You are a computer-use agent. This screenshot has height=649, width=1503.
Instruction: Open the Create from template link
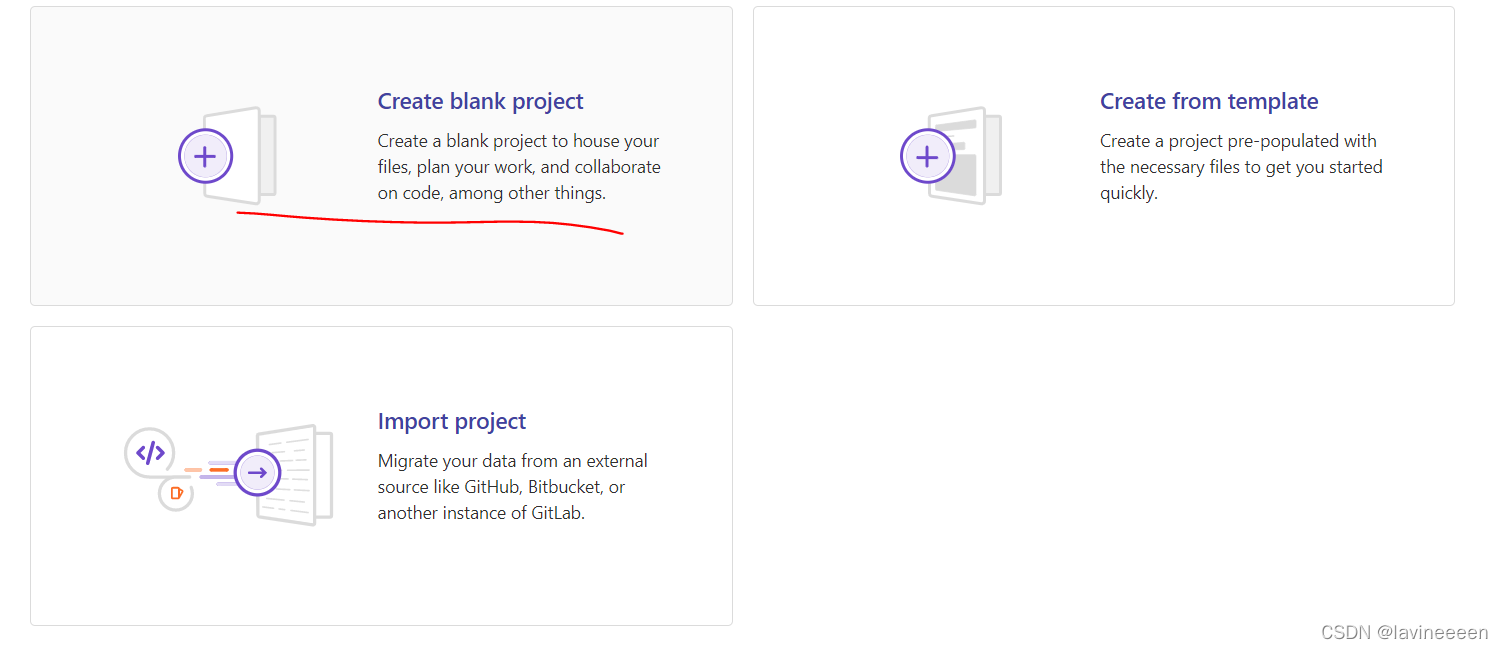tap(1209, 101)
